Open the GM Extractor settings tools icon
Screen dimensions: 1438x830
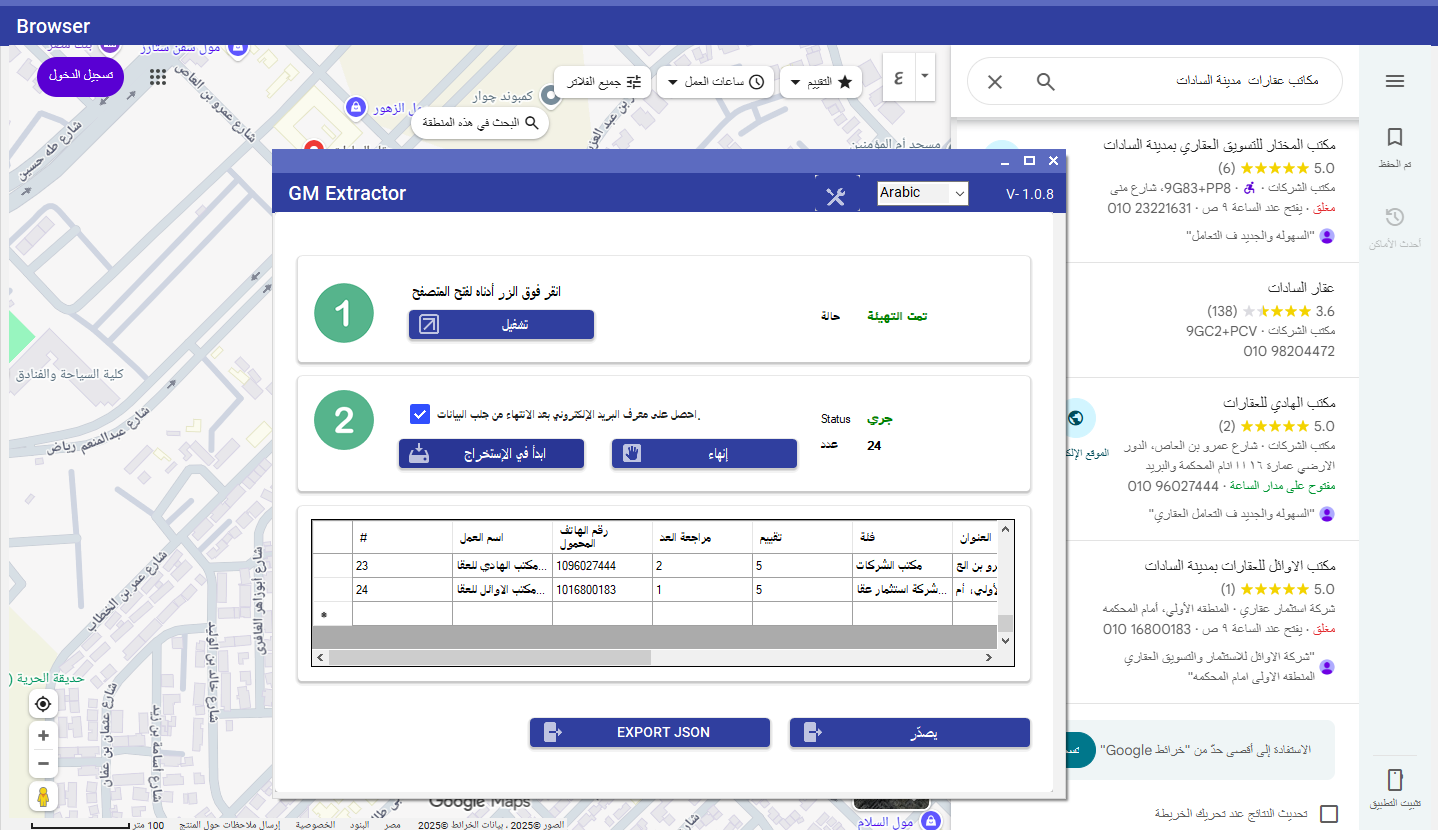(x=837, y=196)
